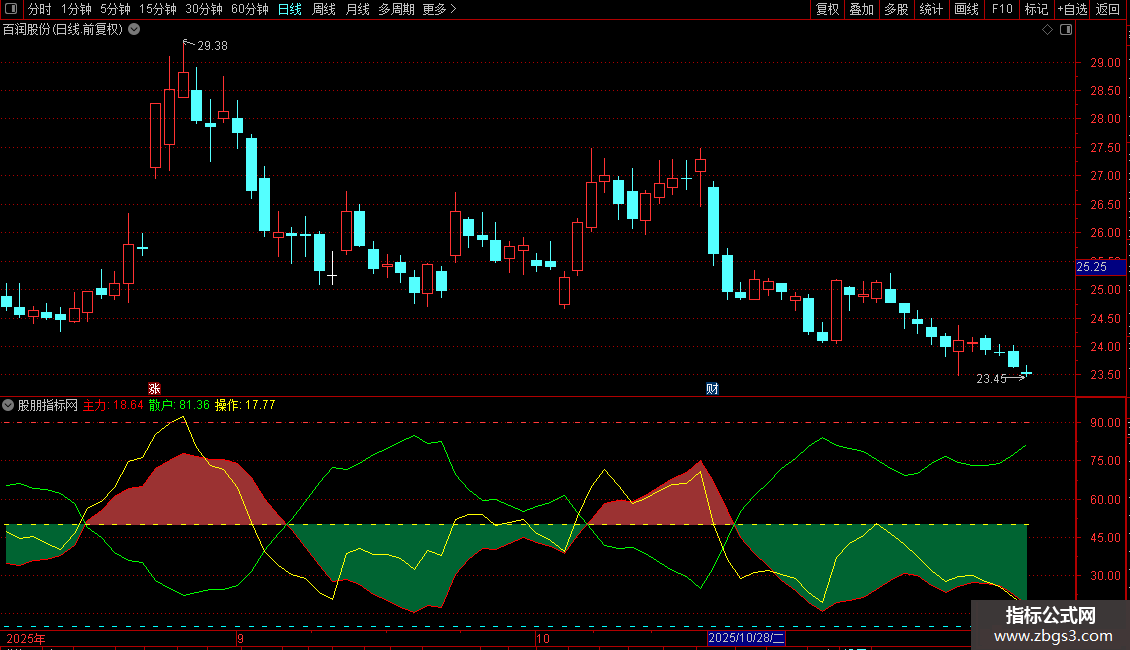Select the 60分钟 period
This screenshot has height=650, width=1130.
(250, 9)
